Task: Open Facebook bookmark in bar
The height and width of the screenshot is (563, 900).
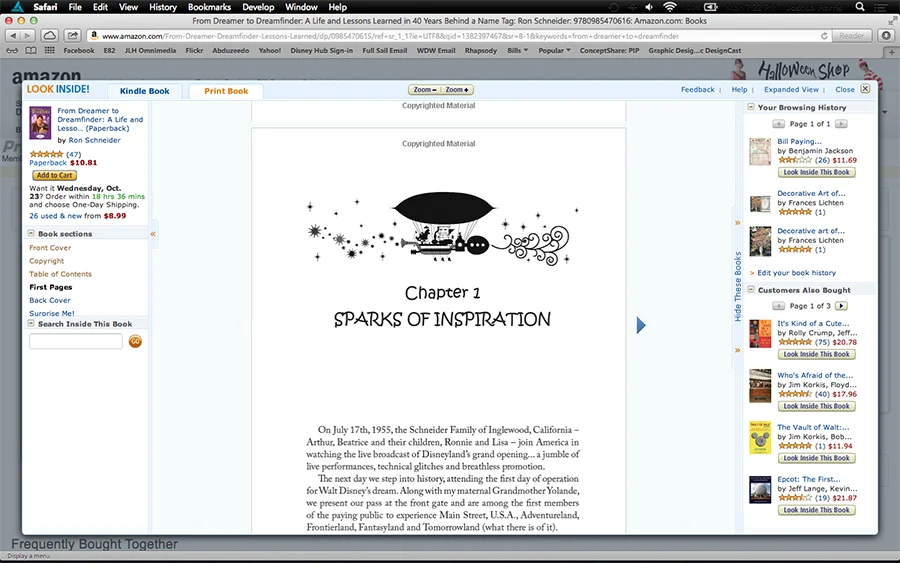Action: pos(79,51)
